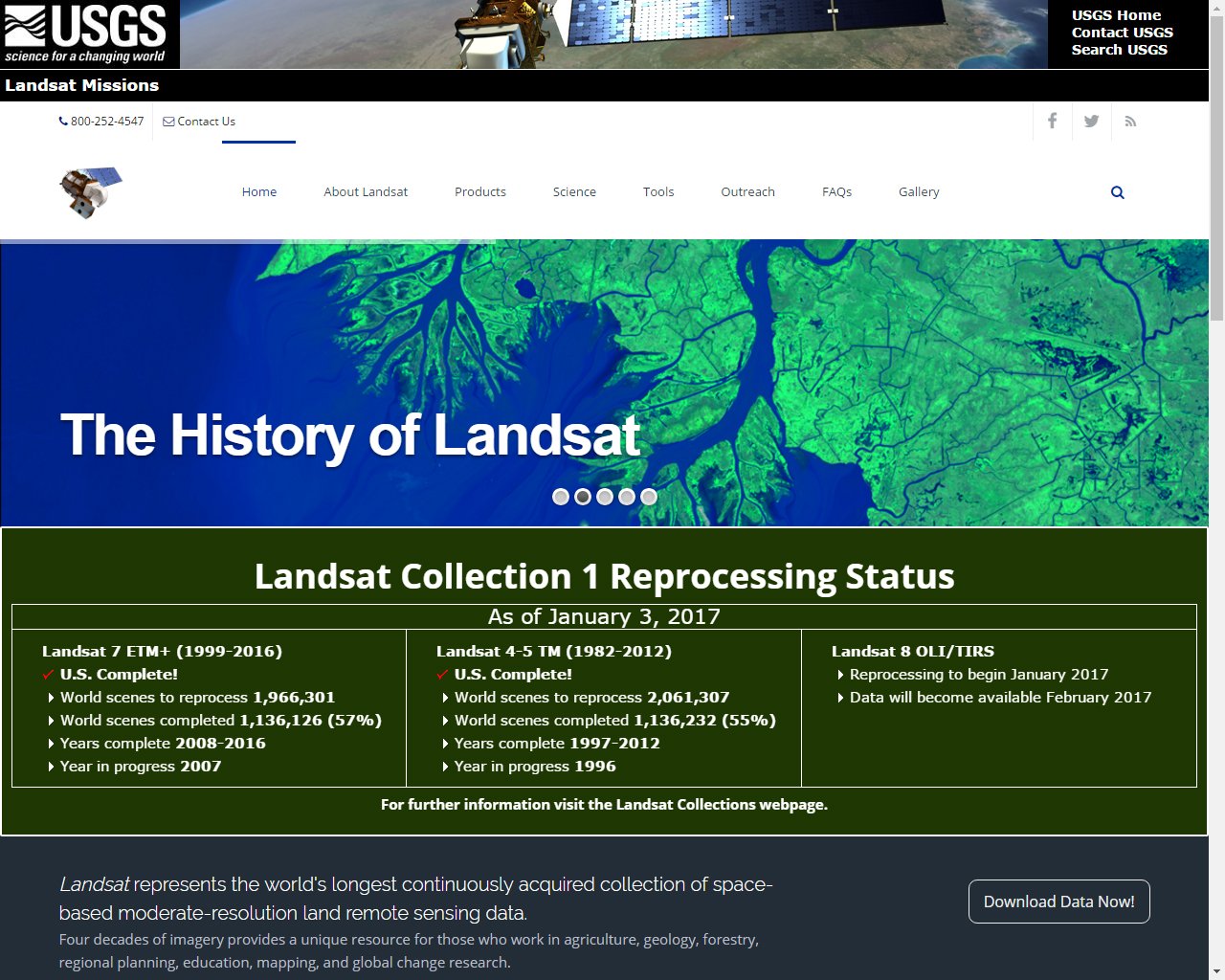Go to the Gallery section
The image size is (1225, 980).
(918, 191)
